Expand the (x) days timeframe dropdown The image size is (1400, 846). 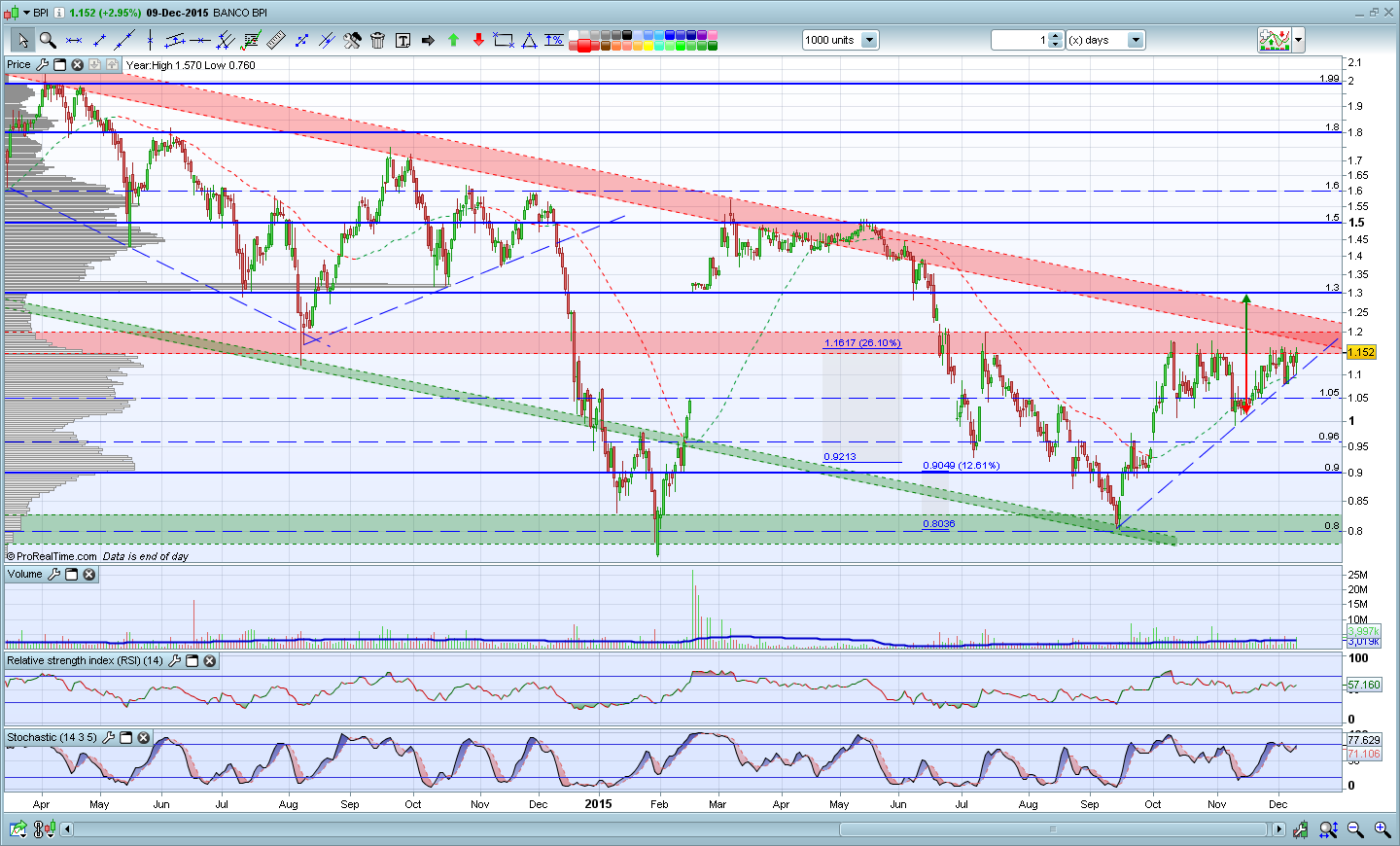[x=1135, y=40]
